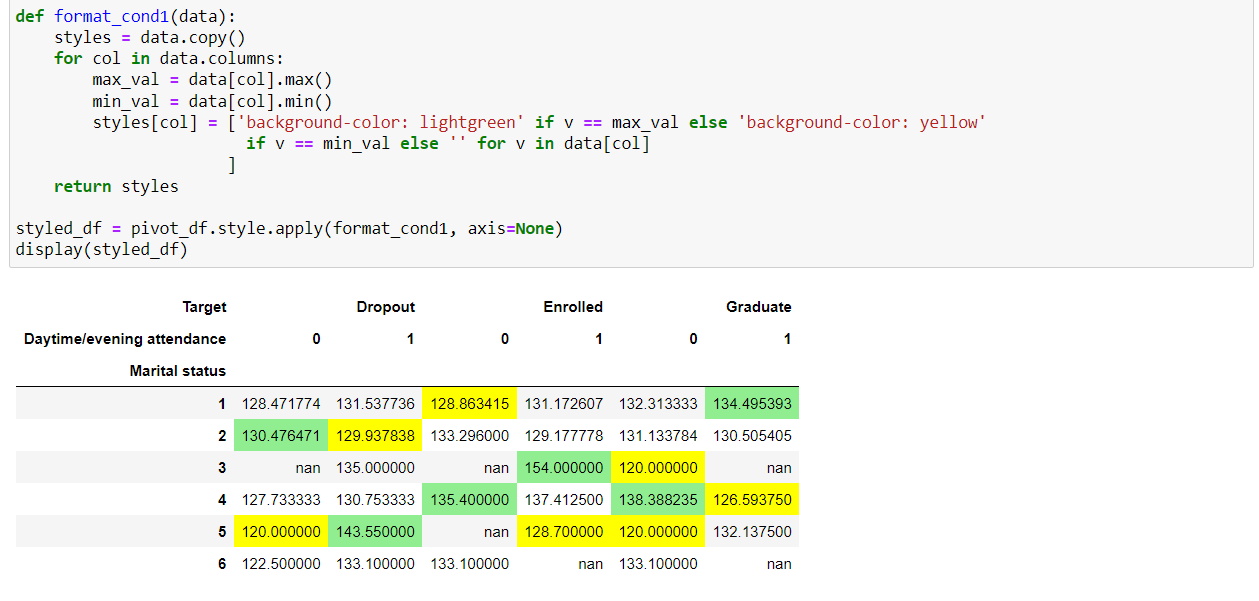Select row label 6 in the table
Screen dimensions: 1259x601
coord(221,563)
